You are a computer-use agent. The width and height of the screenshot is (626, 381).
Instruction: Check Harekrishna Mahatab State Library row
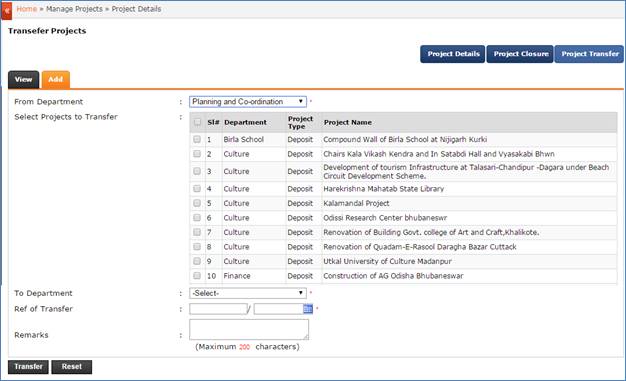click(197, 189)
